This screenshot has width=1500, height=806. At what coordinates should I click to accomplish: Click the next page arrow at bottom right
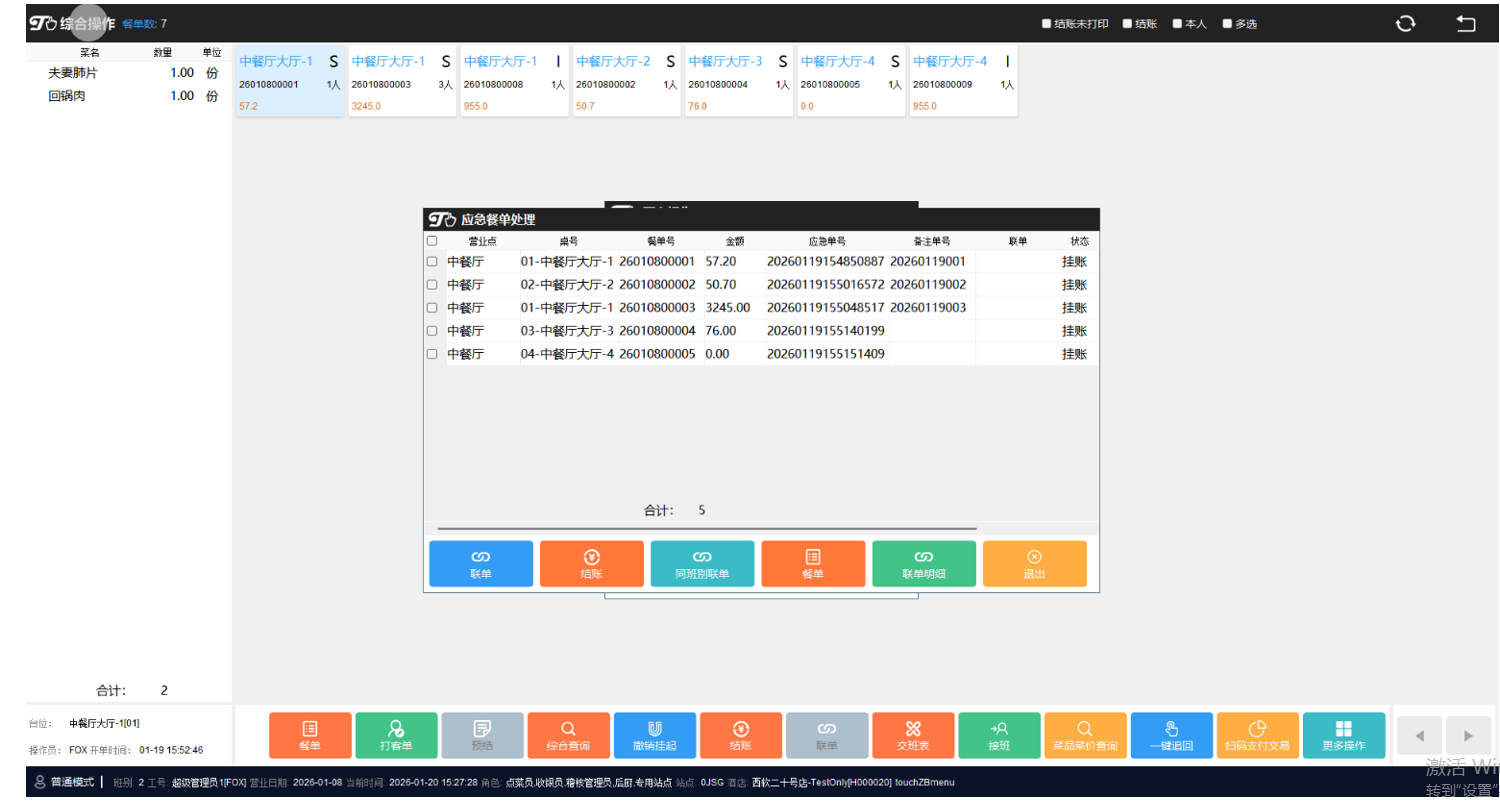1468,735
